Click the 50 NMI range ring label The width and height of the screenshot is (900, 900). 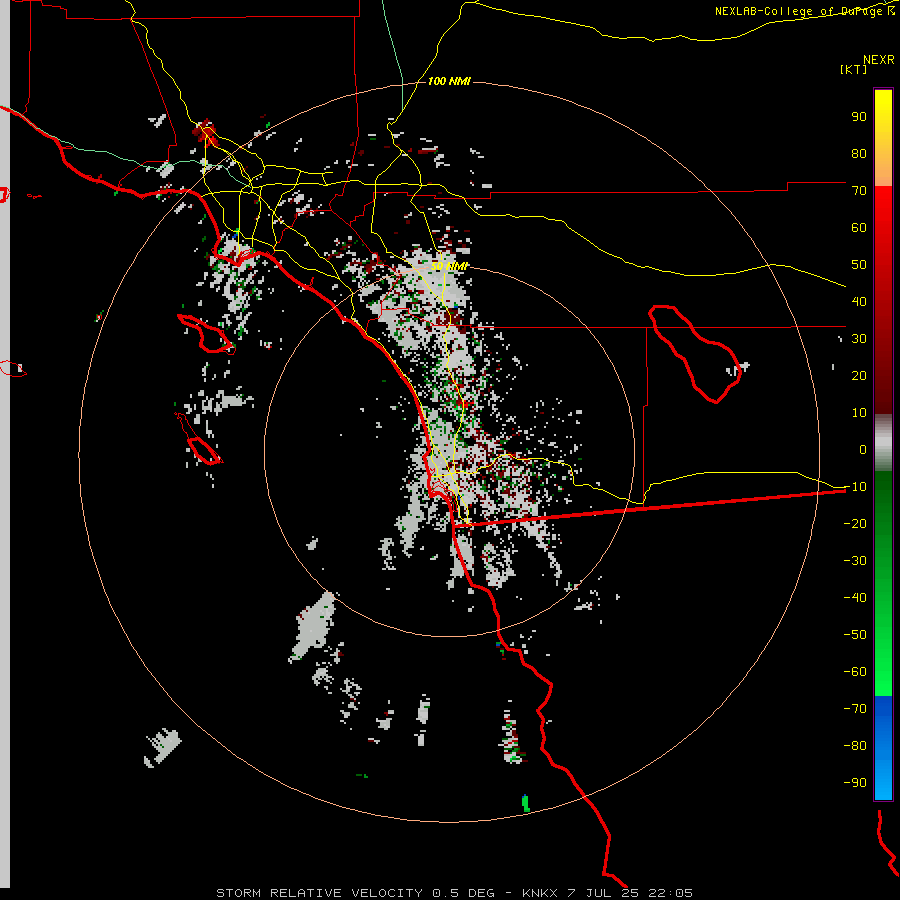click(x=449, y=266)
